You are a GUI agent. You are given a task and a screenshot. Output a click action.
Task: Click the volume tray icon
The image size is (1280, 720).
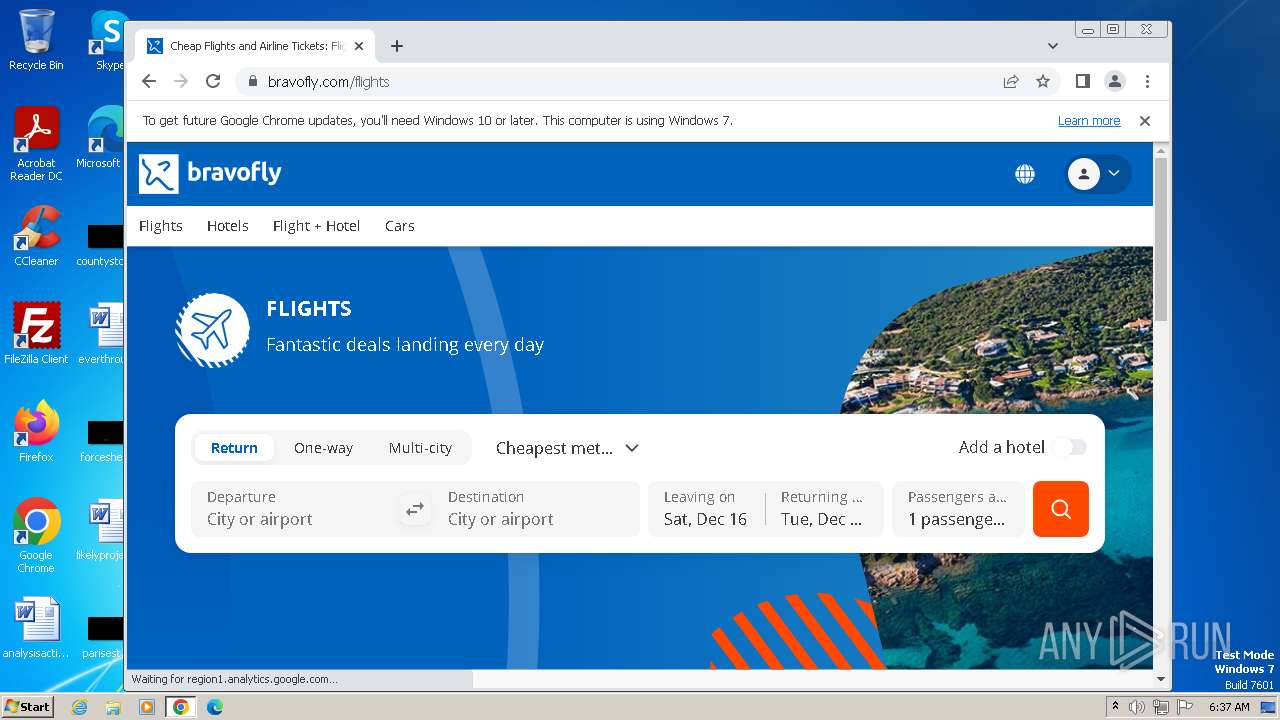(1137, 707)
